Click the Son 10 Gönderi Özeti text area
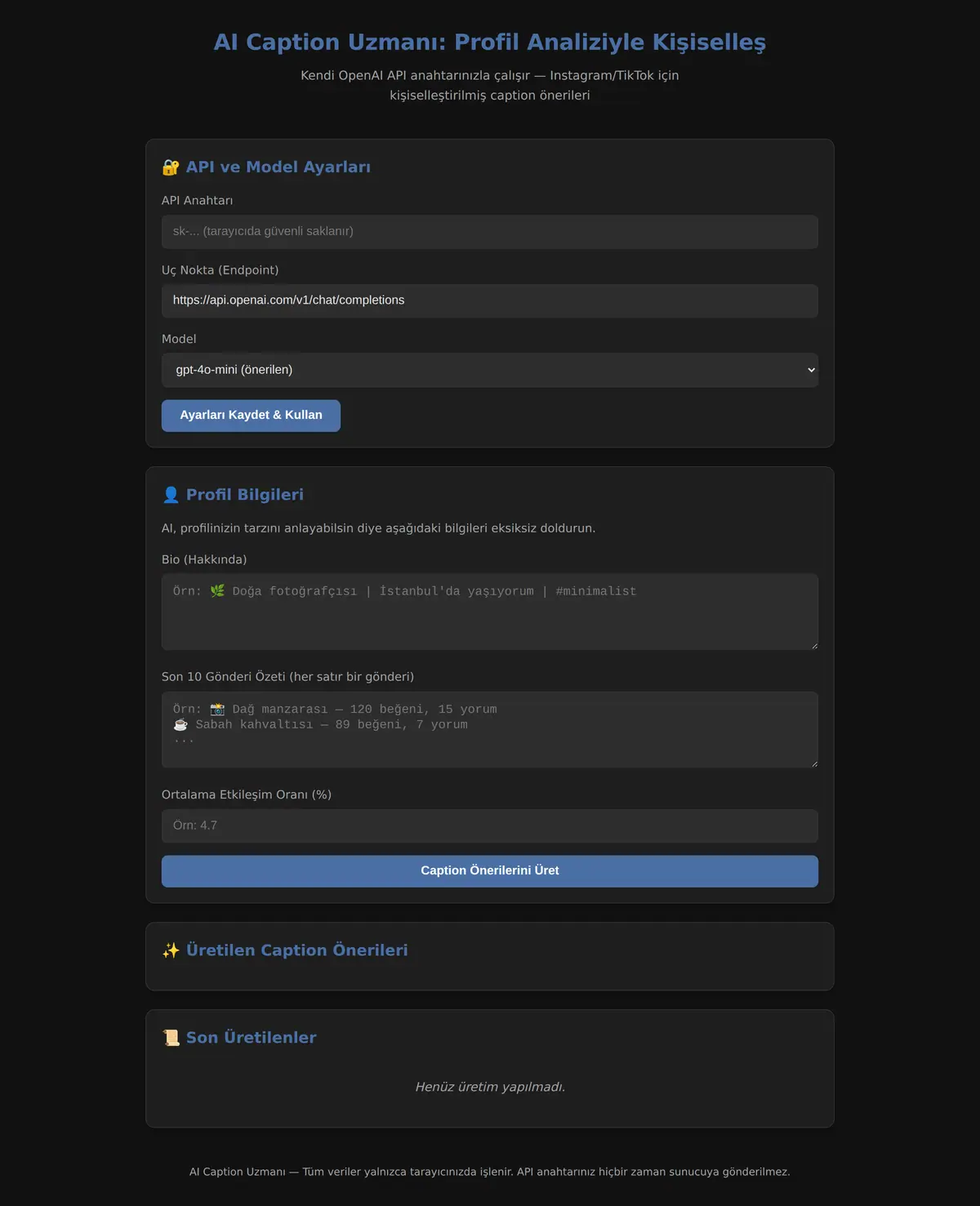Viewport: 980px width, 1206px height. pyautogui.click(x=490, y=730)
